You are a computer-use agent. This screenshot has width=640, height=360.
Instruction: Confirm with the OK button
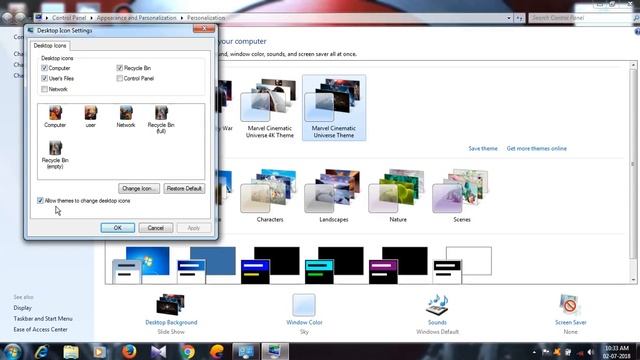[x=118, y=228]
